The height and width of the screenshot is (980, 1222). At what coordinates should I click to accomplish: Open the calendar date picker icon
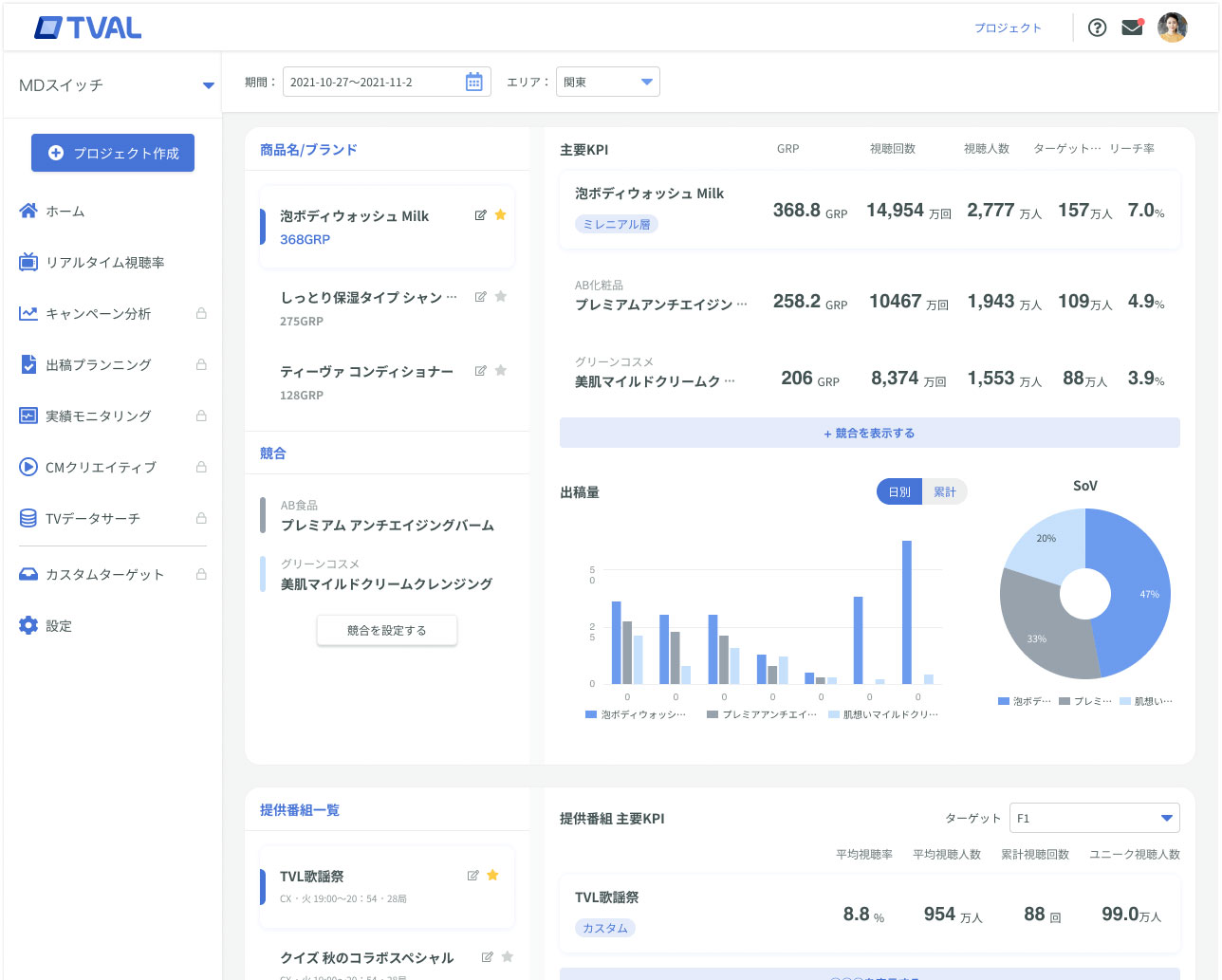coord(474,83)
